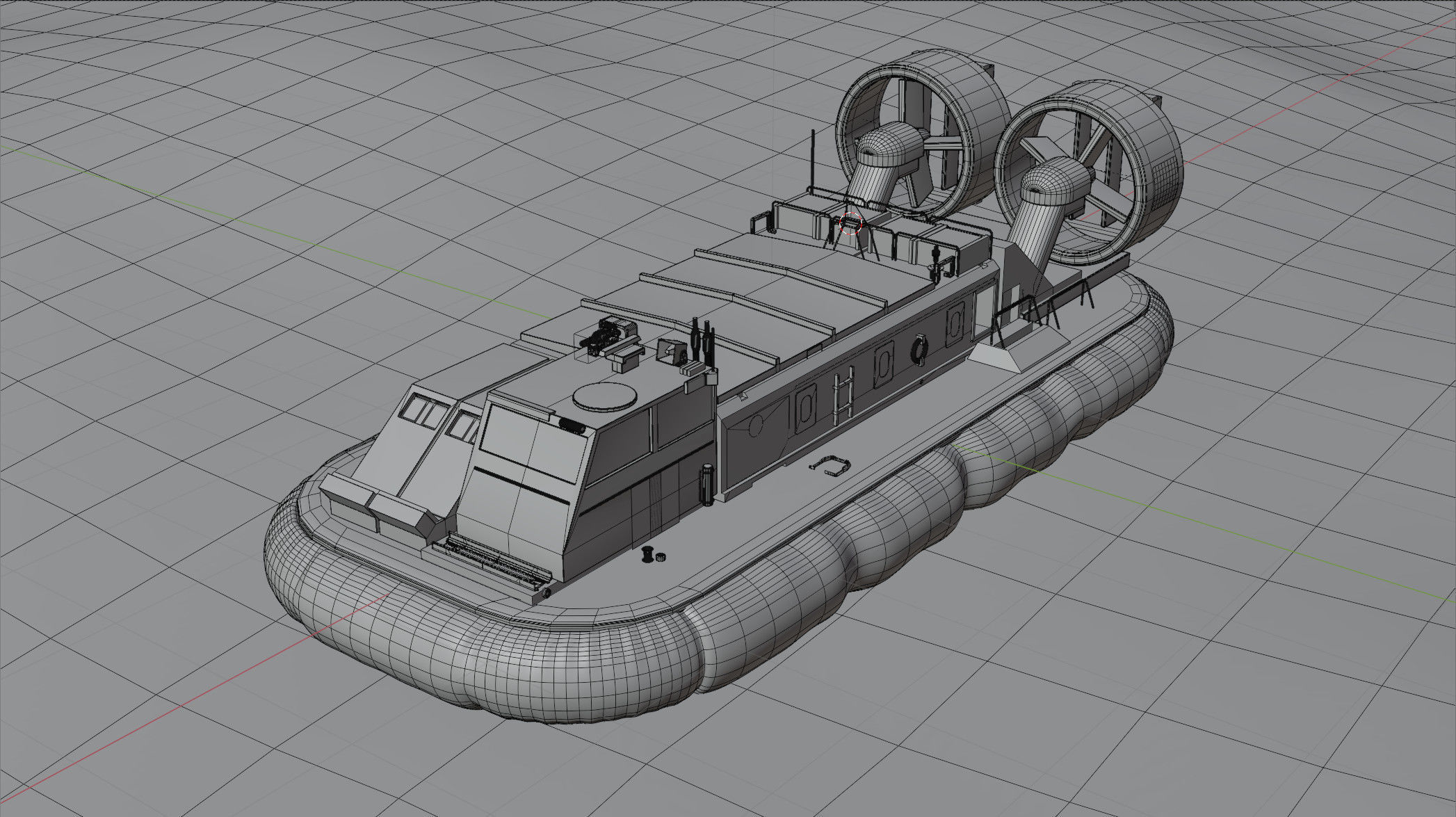1456x817 pixels.
Task: Select the right rear propeller hub
Action: [1055, 182]
